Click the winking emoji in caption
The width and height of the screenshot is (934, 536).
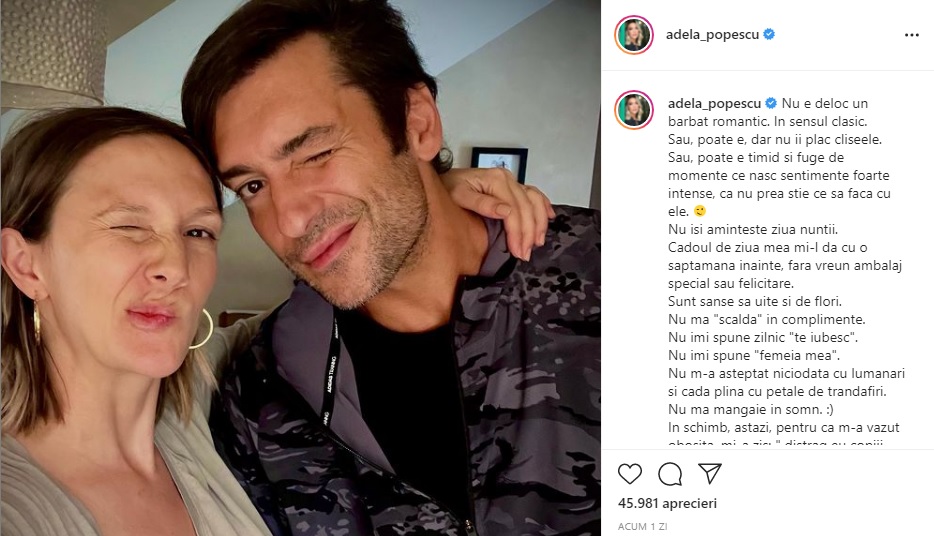pyautogui.click(x=700, y=211)
